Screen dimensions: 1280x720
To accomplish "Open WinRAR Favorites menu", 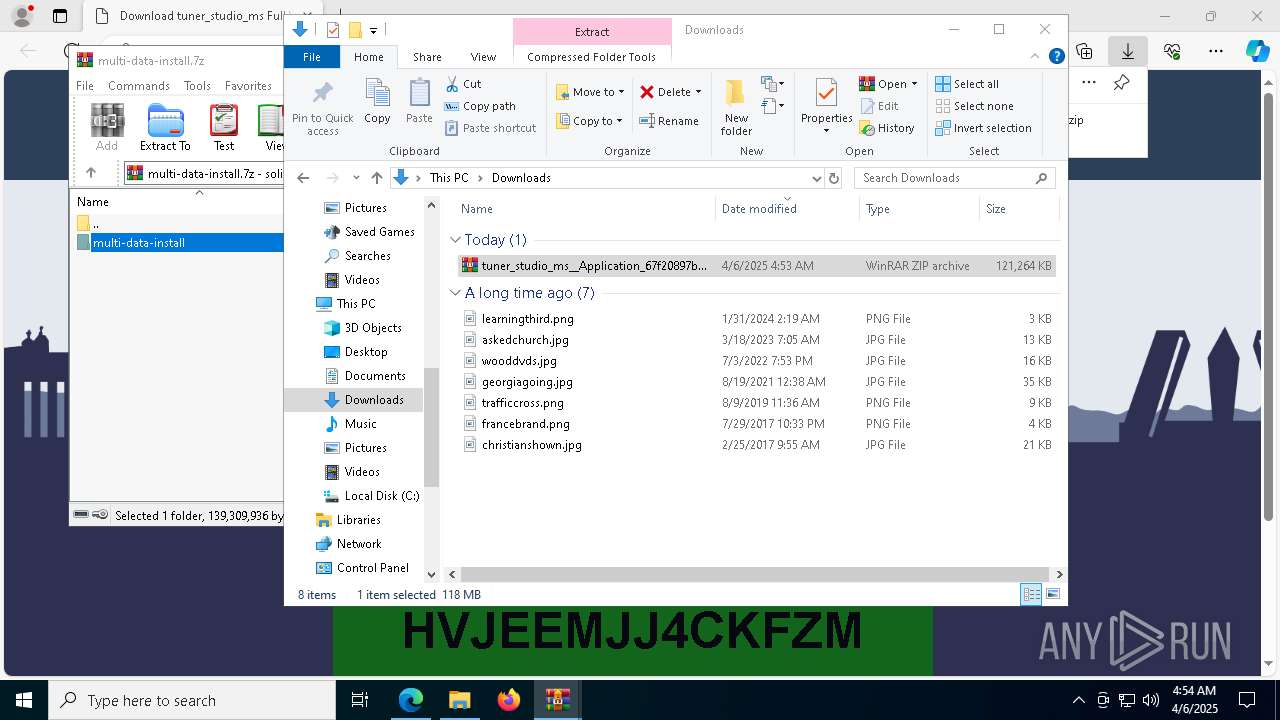I will [248, 86].
